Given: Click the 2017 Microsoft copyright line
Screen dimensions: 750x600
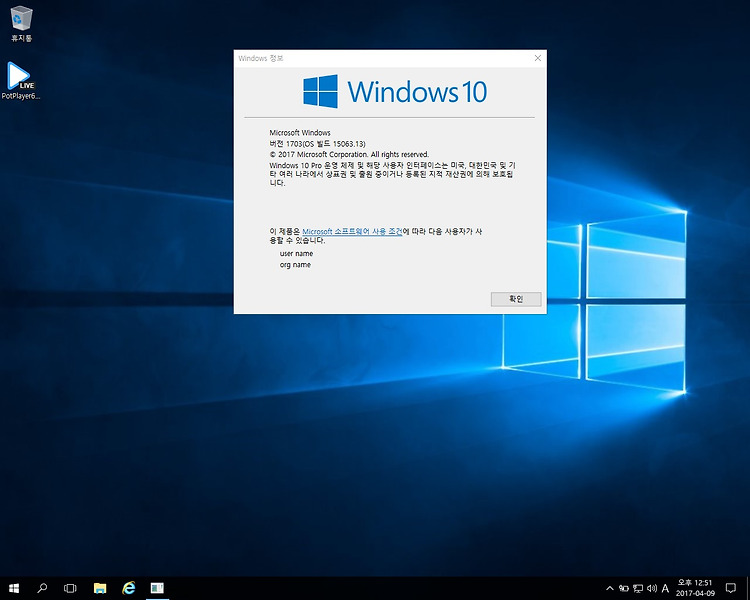Looking at the screenshot, I should click(349, 155).
